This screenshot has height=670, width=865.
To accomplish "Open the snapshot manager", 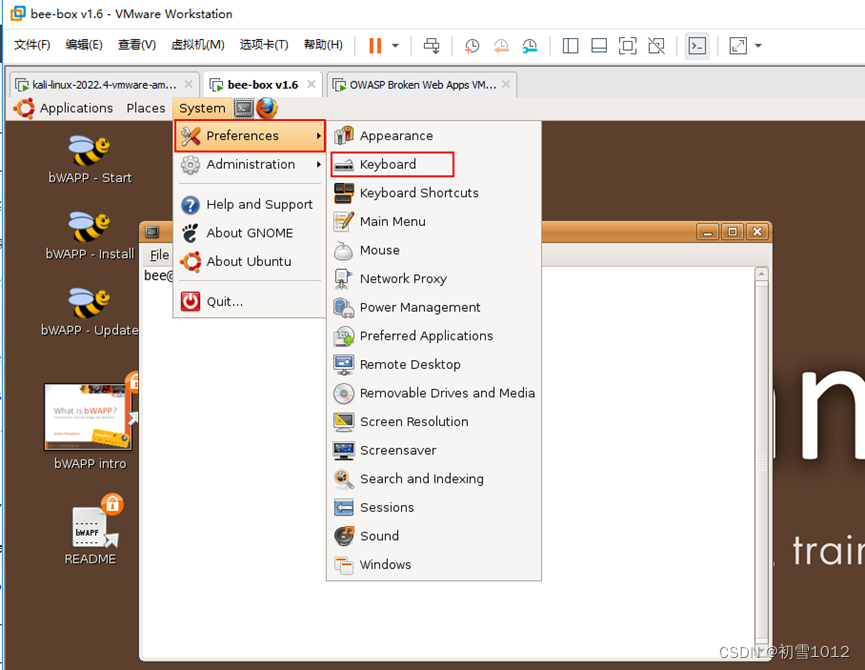I will (530, 46).
